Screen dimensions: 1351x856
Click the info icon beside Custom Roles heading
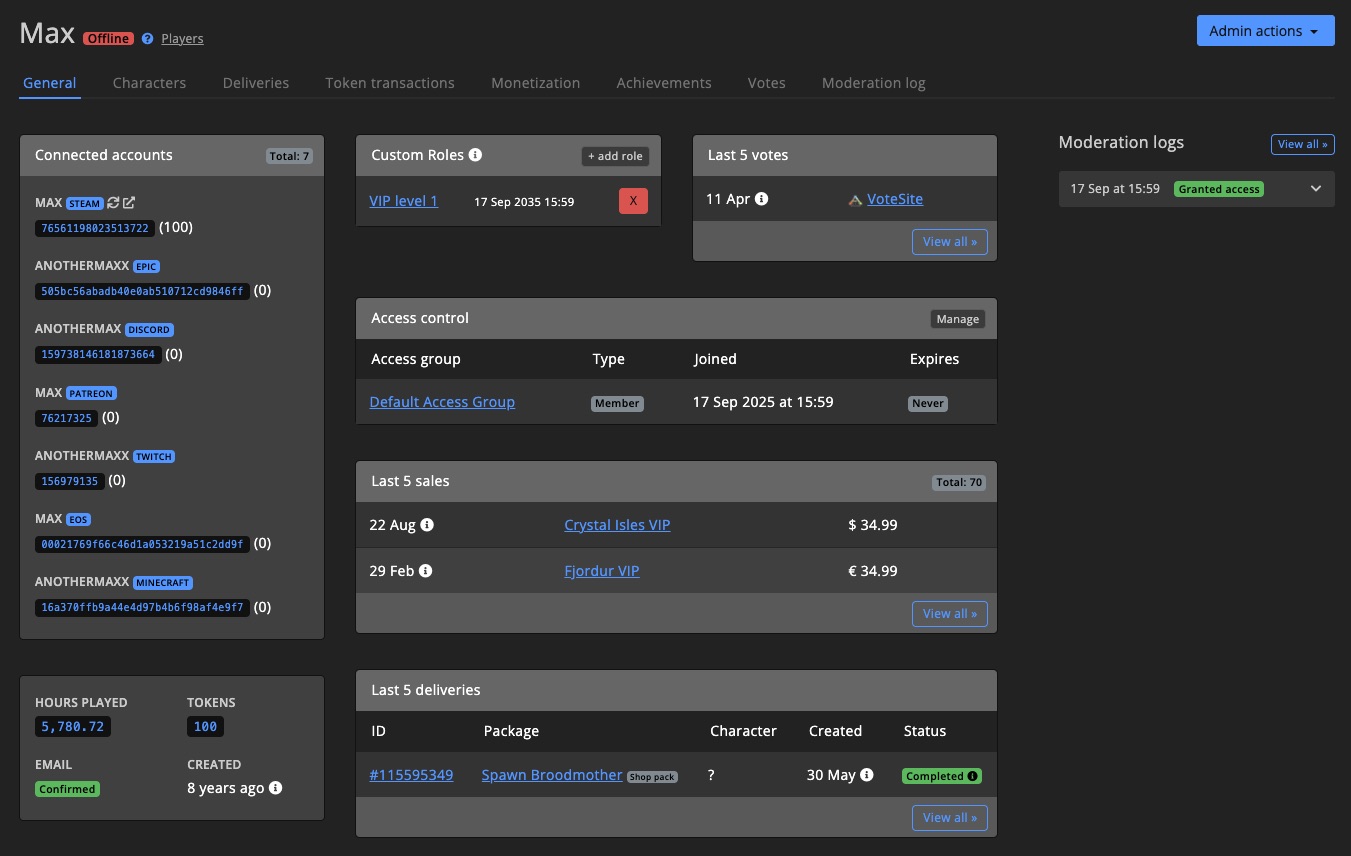[476, 154]
